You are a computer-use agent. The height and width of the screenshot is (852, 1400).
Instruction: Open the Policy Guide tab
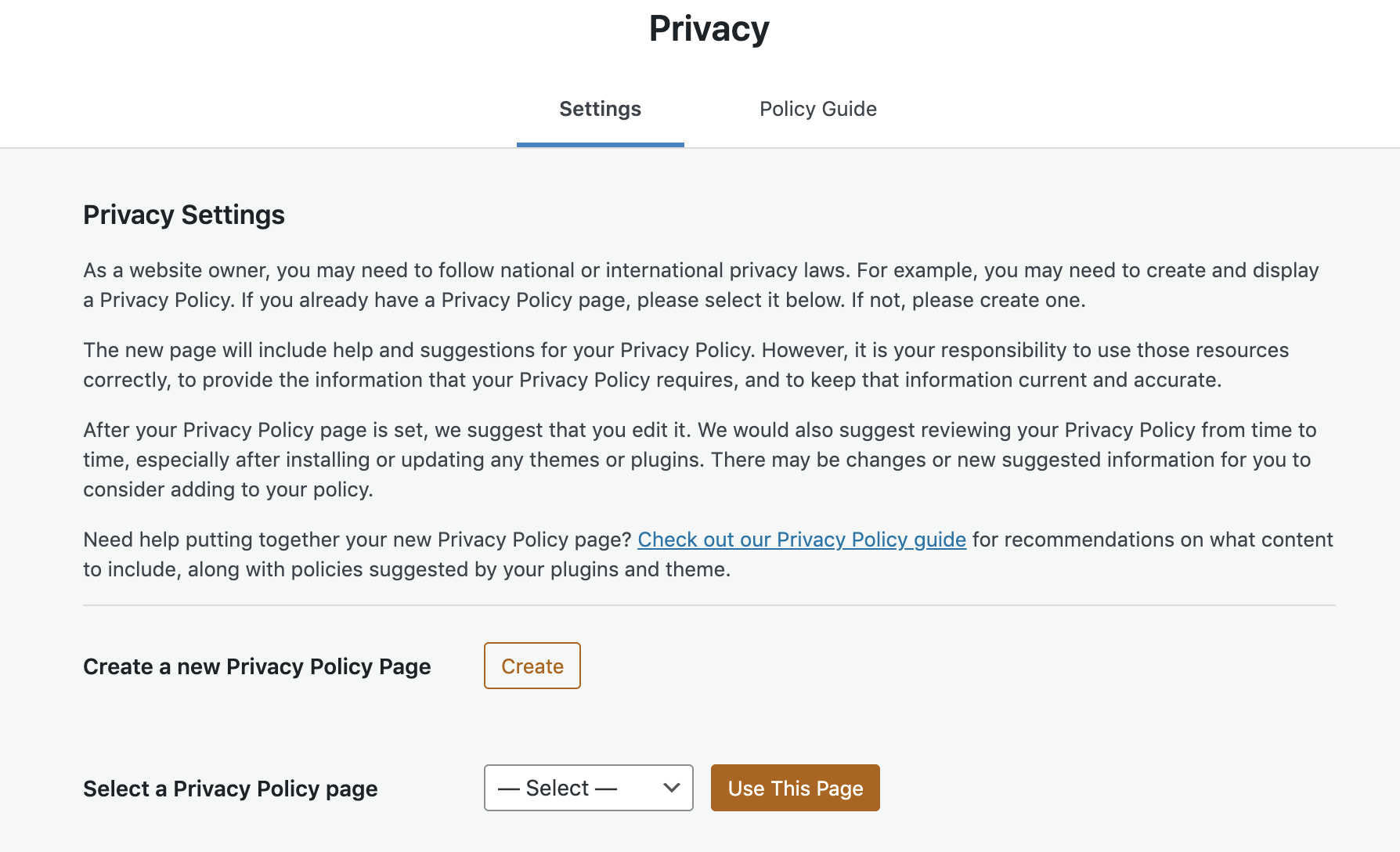coord(817,109)
